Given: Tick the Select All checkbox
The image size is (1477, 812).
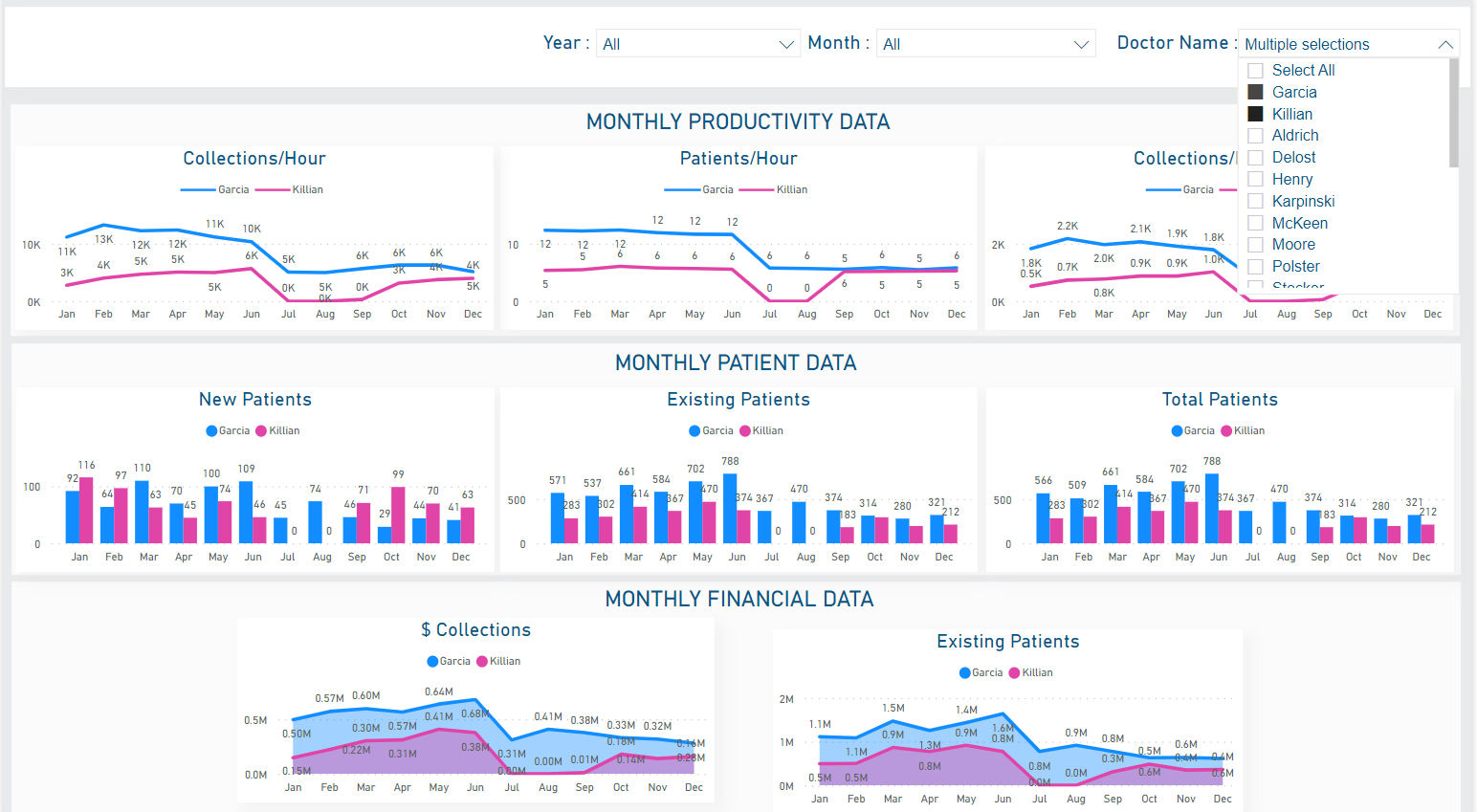Looking at the screenshot, I should (1256, 71).
